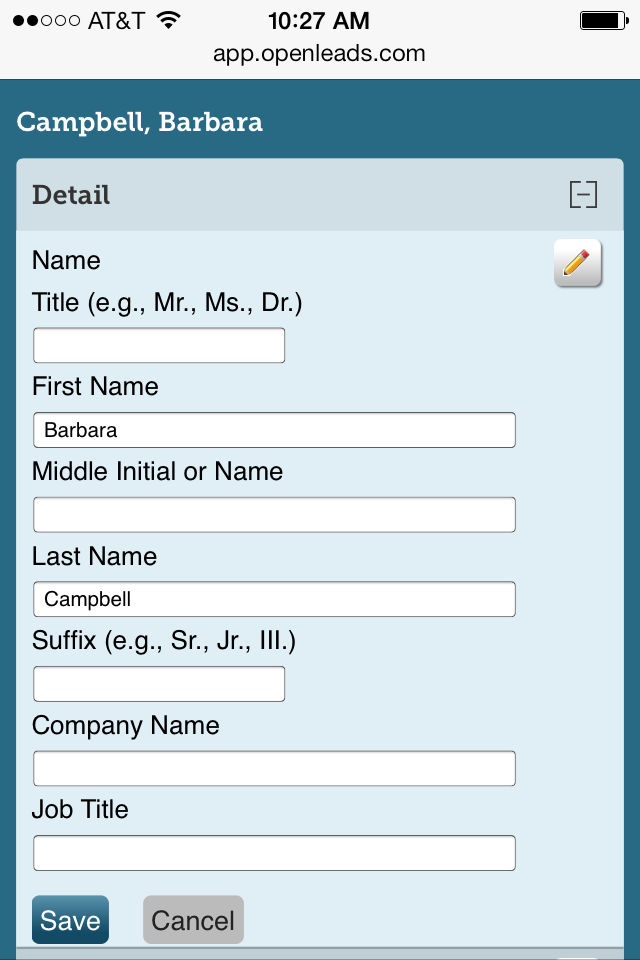The image size is (640, 960).
Task: Click the pencil edit icon
Action: pyautogui.click(x=578, y=263)
